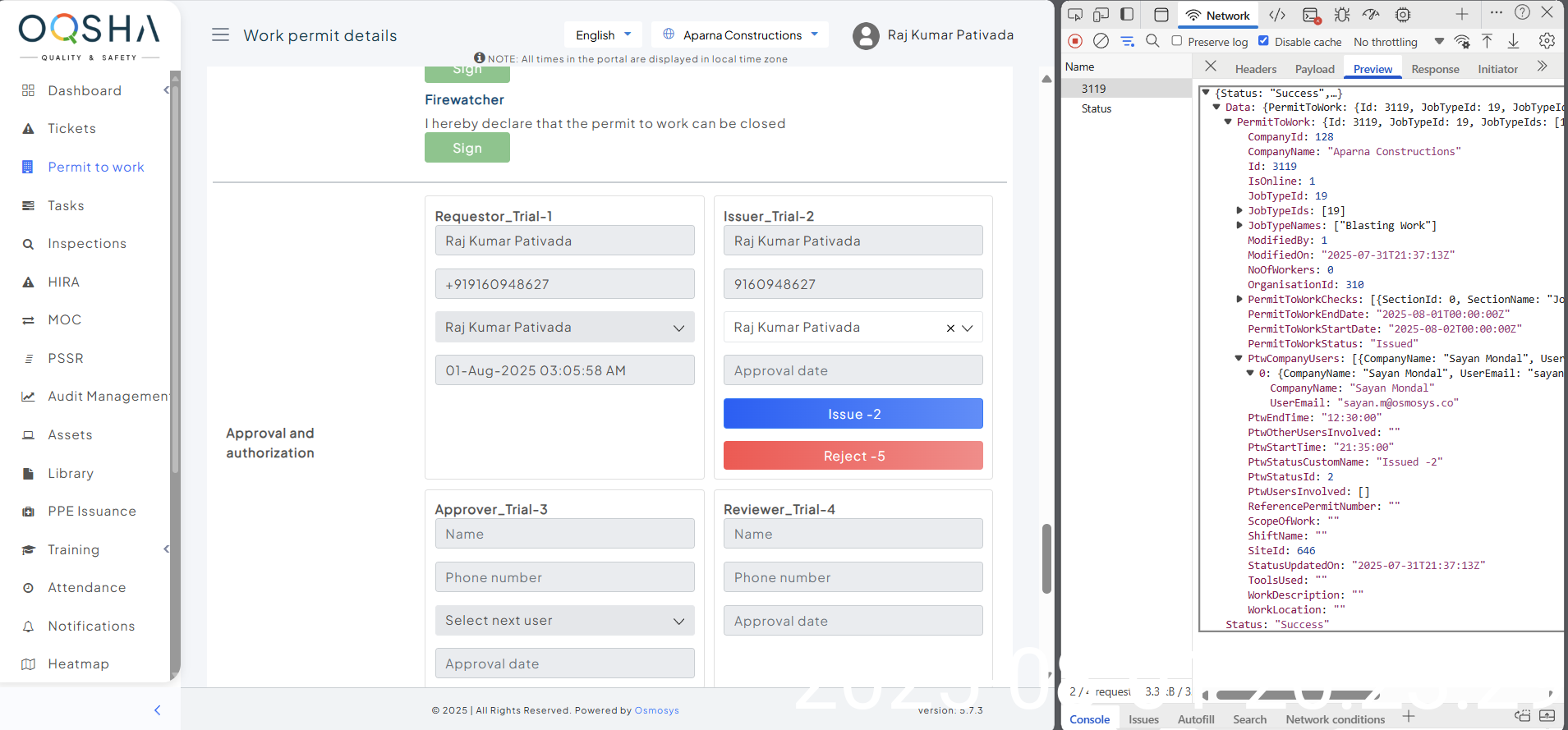
Task: Click the page vertical scrollbar thumb
Action: coord(1046,558)
